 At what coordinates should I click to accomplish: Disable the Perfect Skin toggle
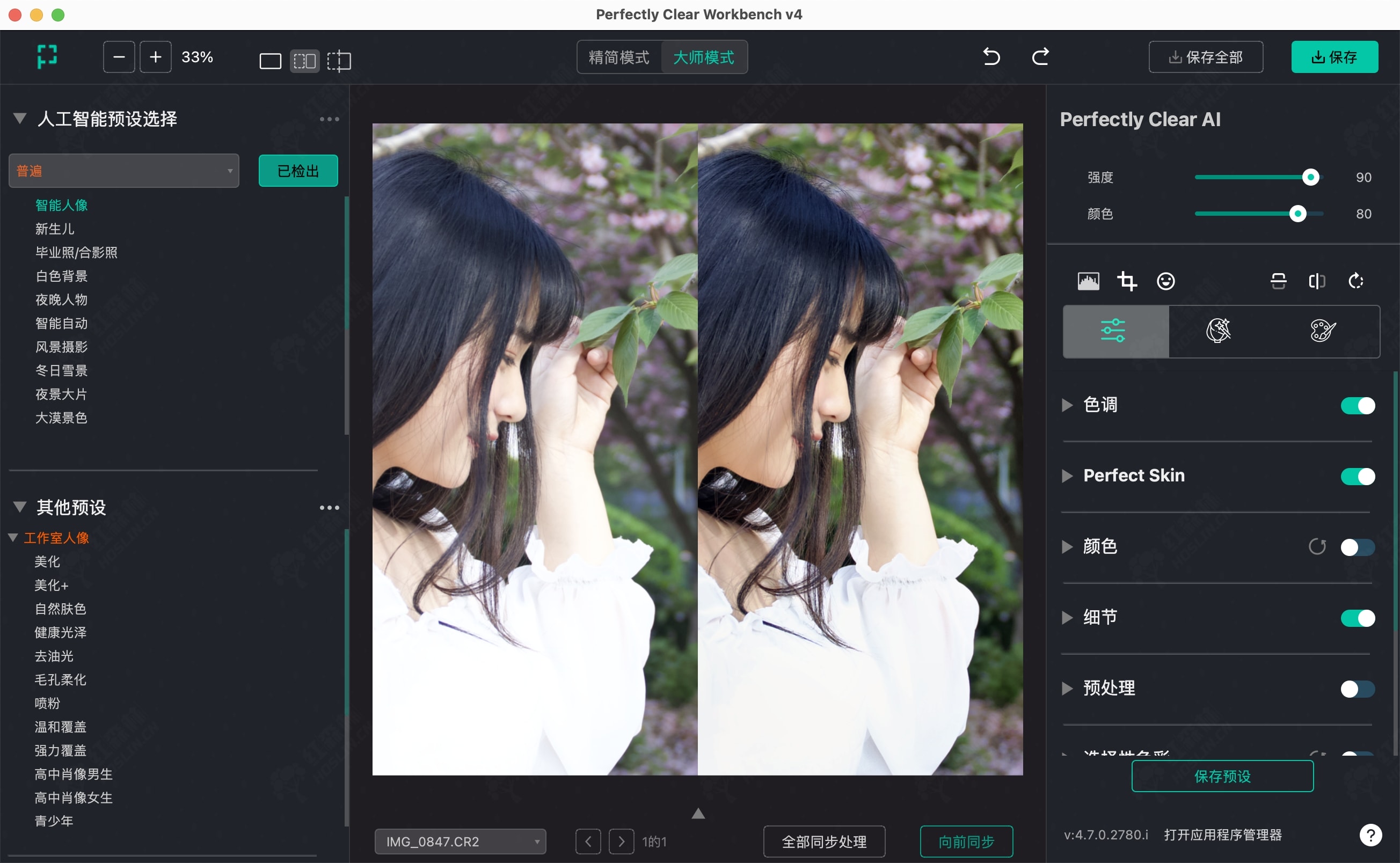(1357, 476)
